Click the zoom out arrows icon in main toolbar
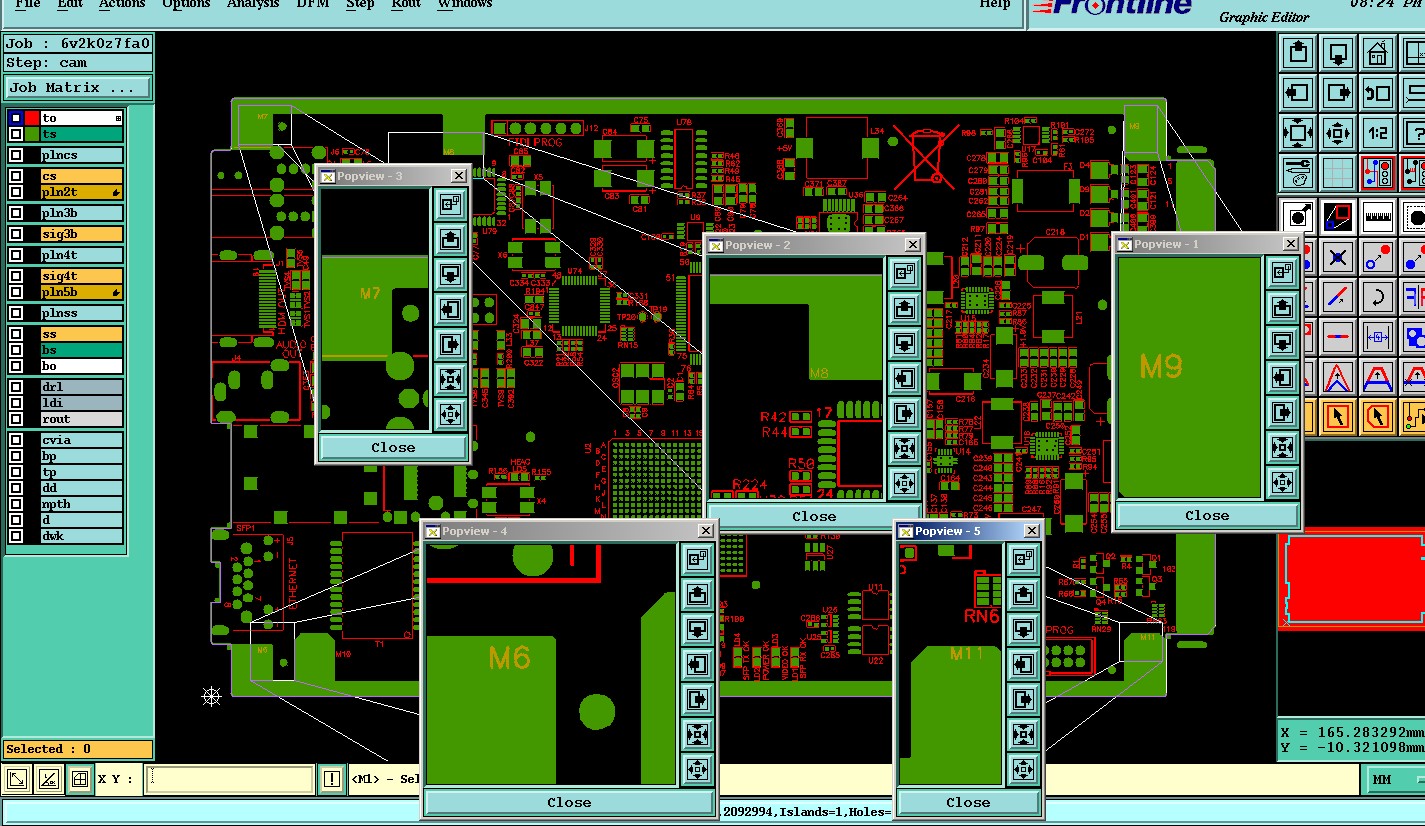This screenshot has width=1425, height=826. 1338,133
